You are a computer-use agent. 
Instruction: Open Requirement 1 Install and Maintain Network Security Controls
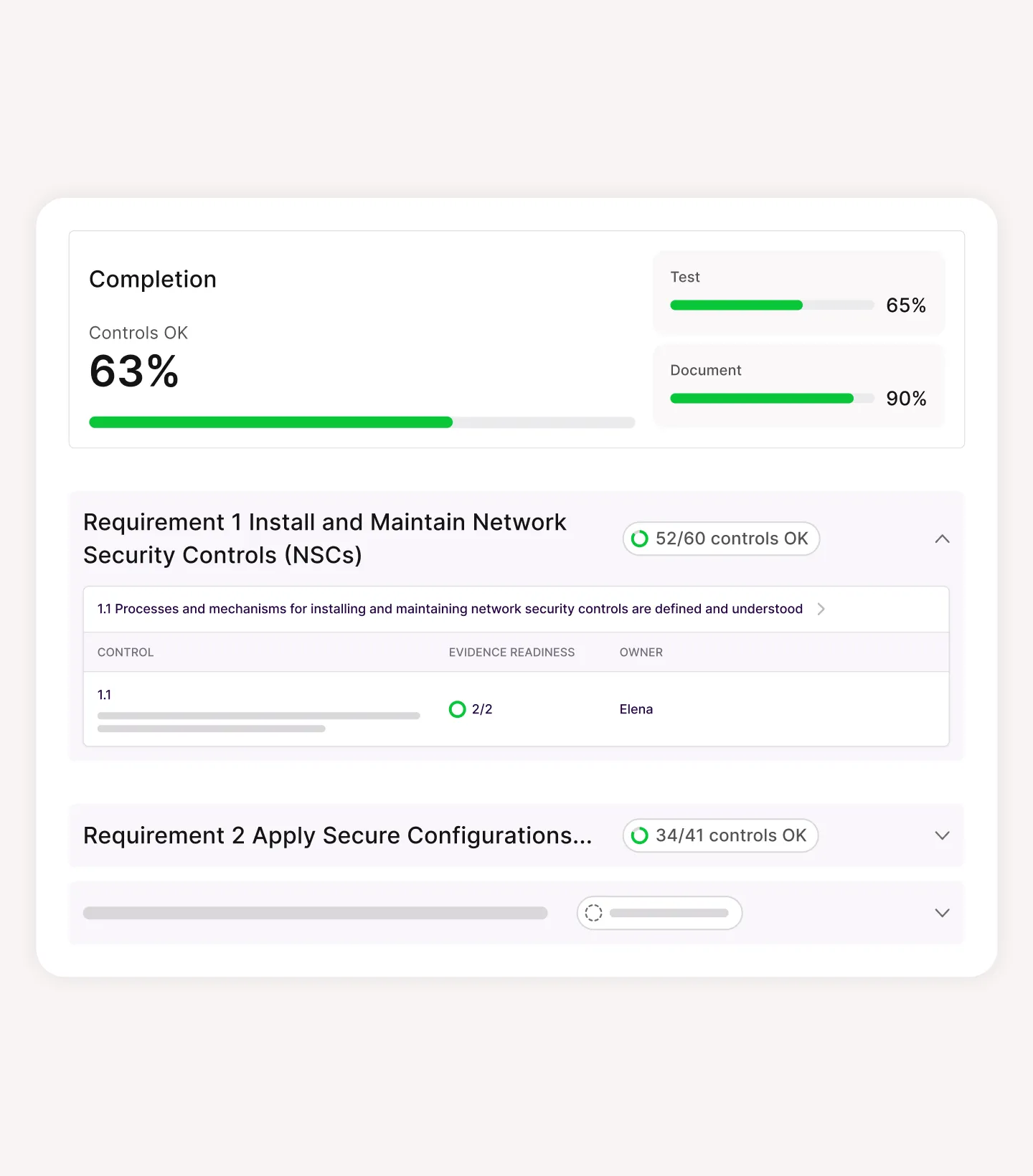tap(324, 538)
